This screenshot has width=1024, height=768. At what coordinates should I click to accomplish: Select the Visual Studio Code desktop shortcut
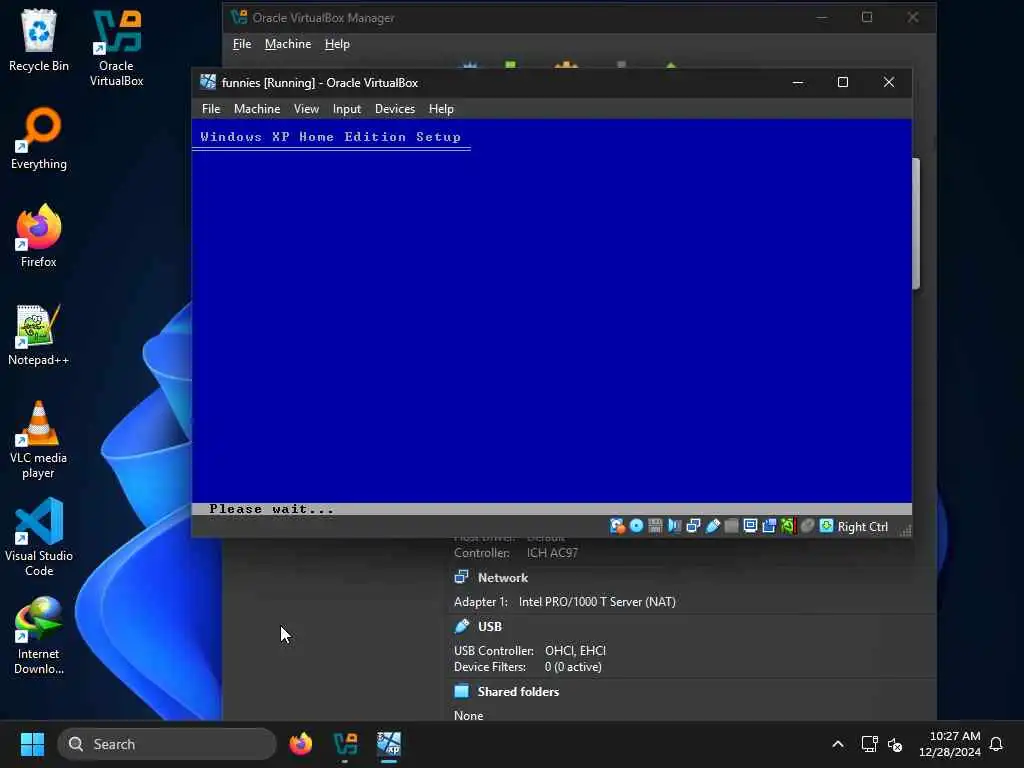point(39,538)
